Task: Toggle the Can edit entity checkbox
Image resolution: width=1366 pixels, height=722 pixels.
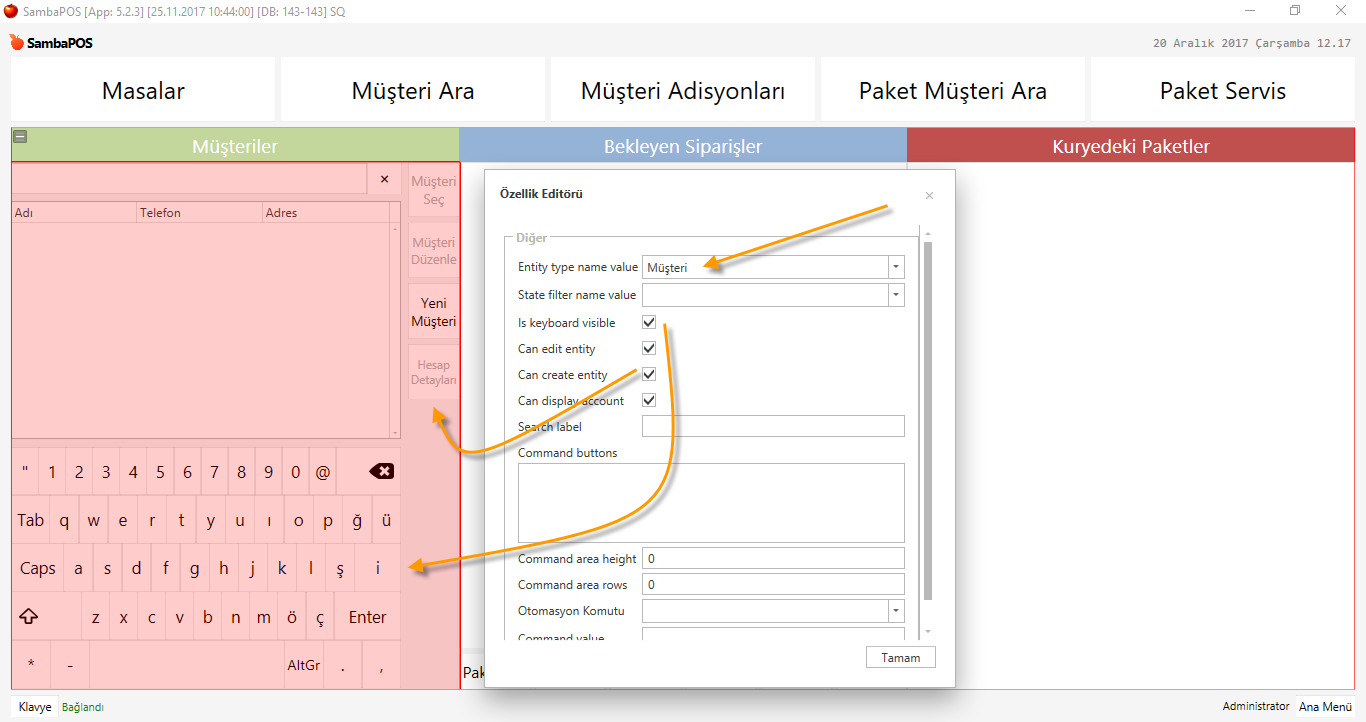Action: point(649,348)
